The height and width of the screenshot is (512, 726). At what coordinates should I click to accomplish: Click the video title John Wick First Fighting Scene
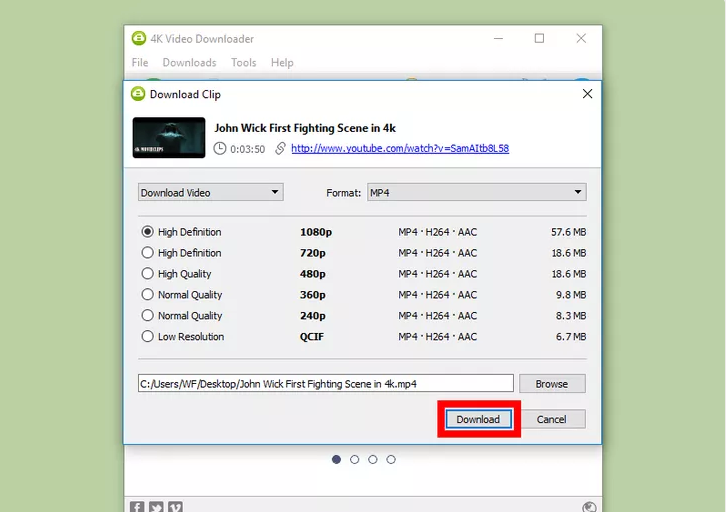305,128
